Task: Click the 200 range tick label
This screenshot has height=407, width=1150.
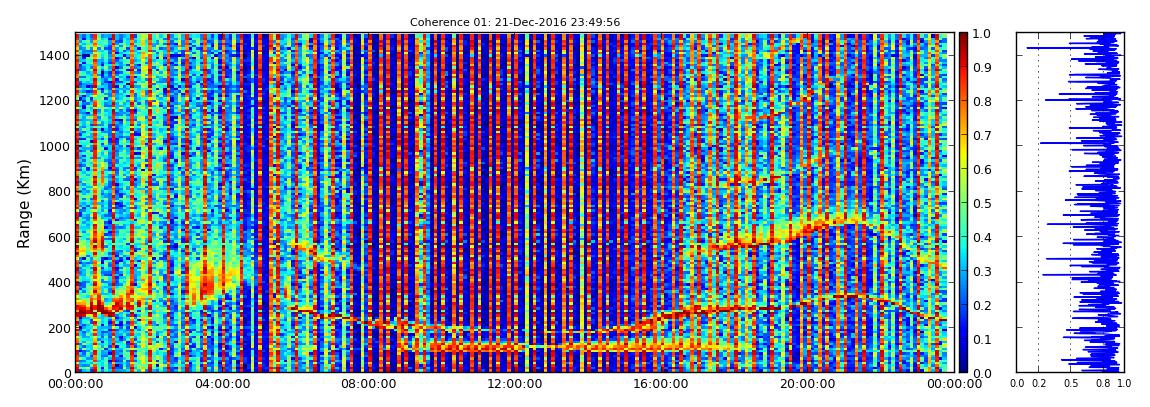Action: 59,329
